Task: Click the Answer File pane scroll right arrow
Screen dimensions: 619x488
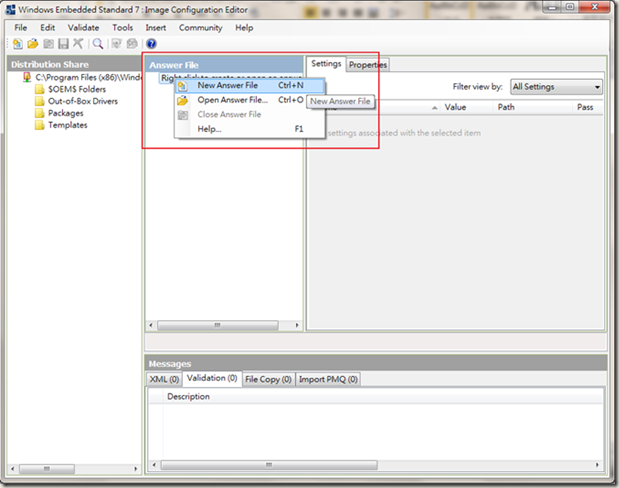Action: [x=297, y=325]
